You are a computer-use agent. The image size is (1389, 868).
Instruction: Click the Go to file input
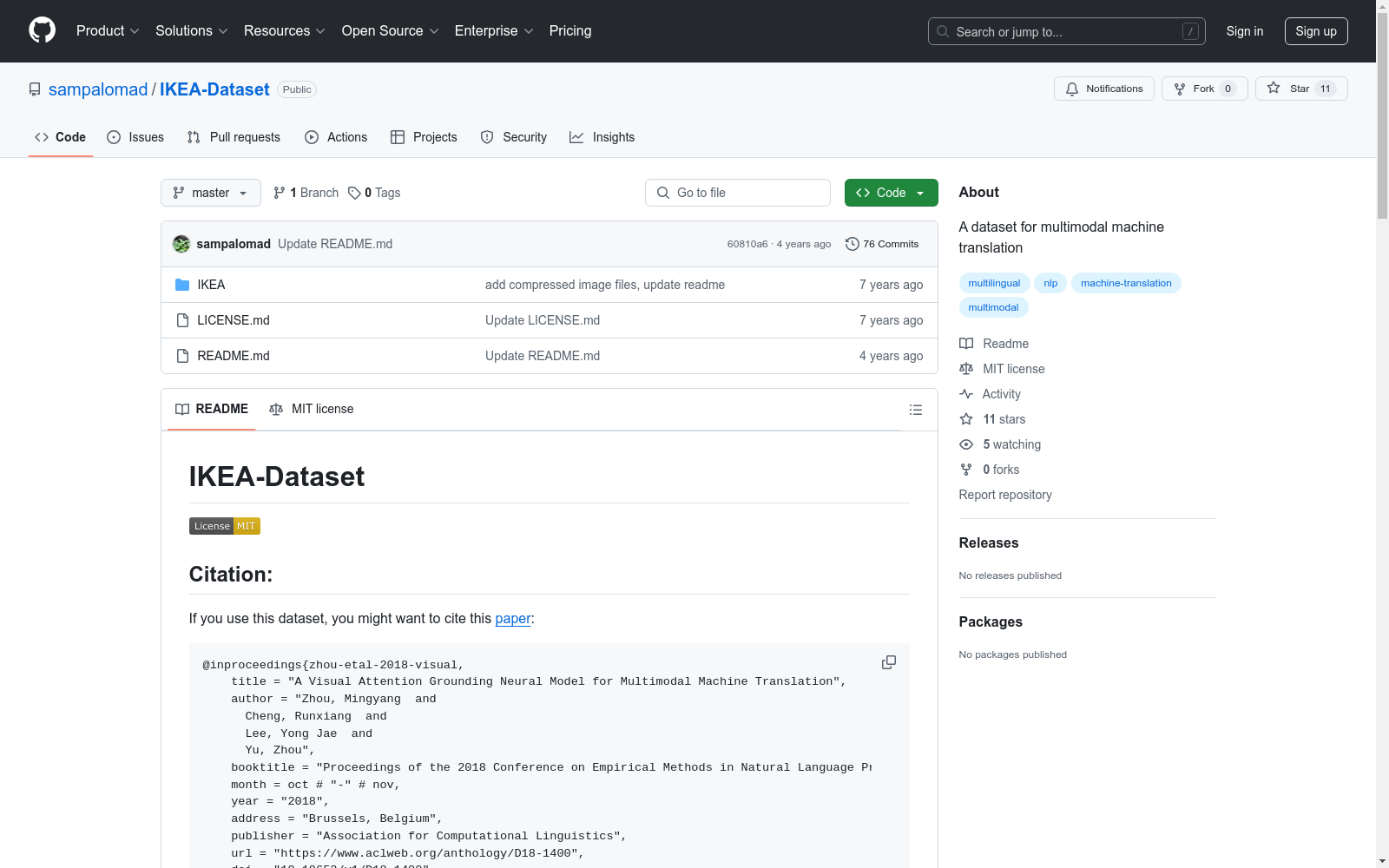pyautogui.click(x=738, y=193)
